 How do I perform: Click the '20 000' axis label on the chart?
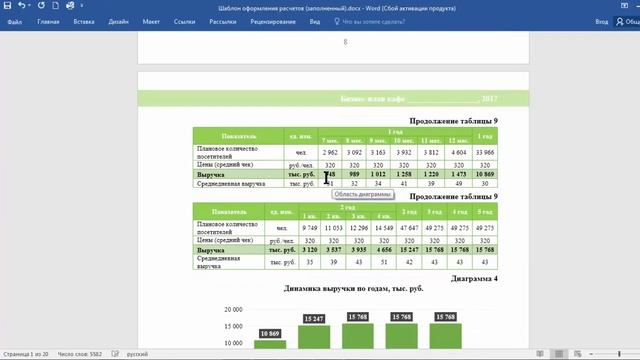[233, 310]
